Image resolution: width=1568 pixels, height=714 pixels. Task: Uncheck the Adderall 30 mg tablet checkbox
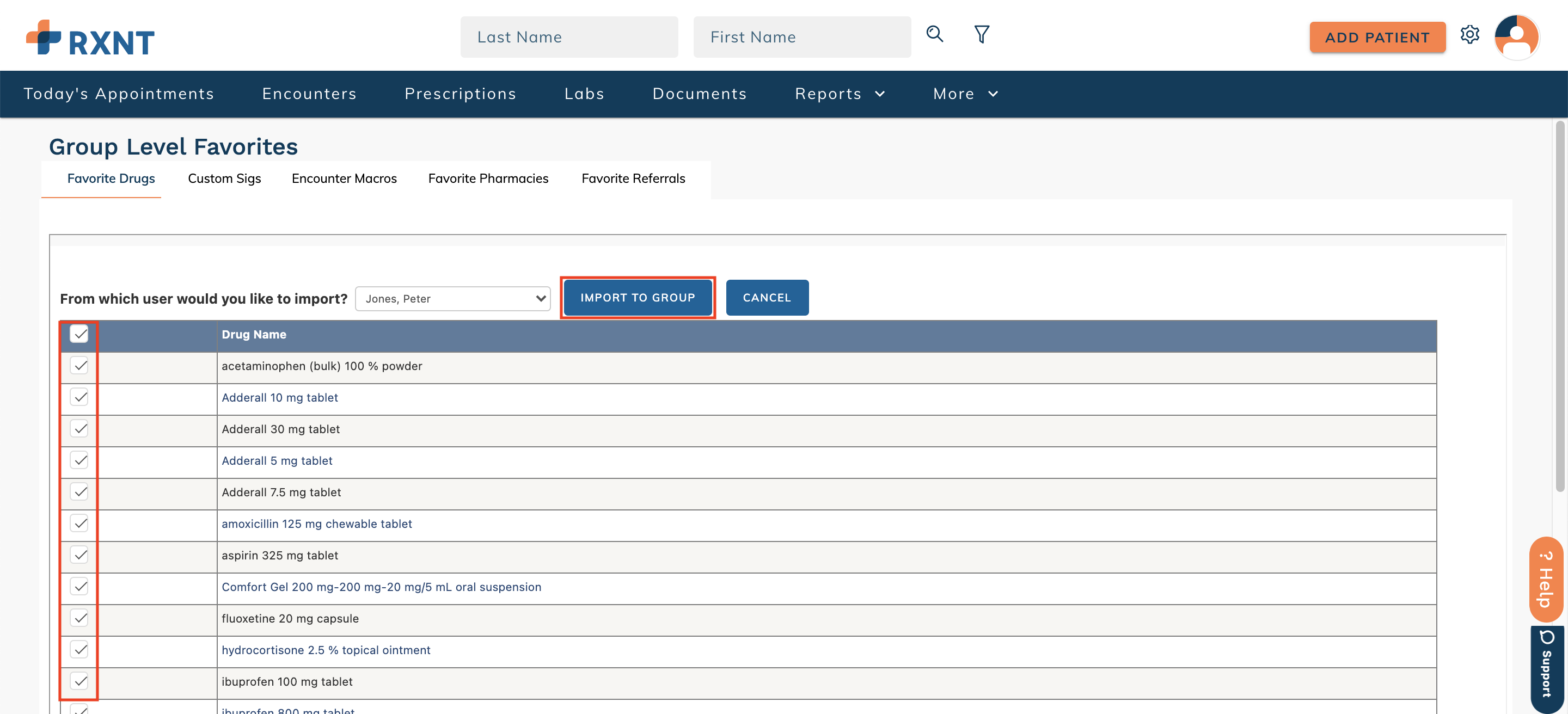pos(79,429)
